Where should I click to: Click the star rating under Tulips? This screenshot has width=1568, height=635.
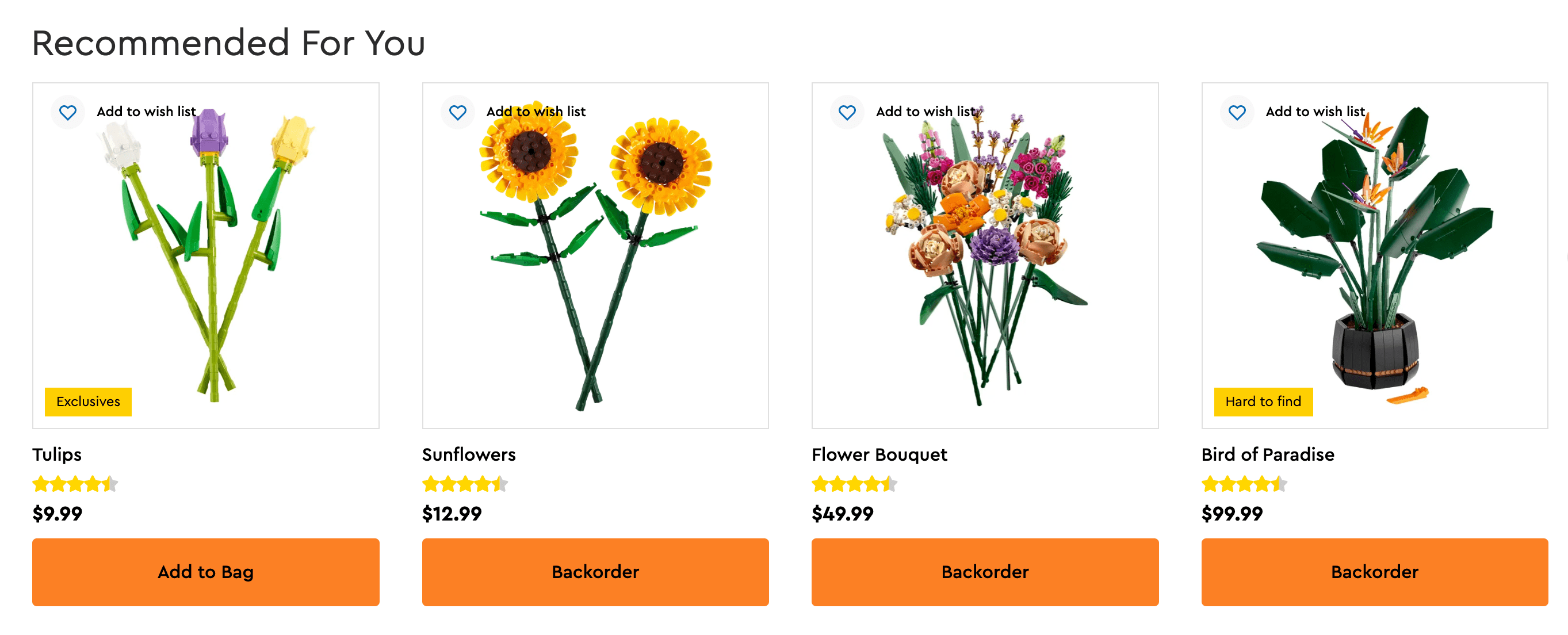[x=74, y=483]
